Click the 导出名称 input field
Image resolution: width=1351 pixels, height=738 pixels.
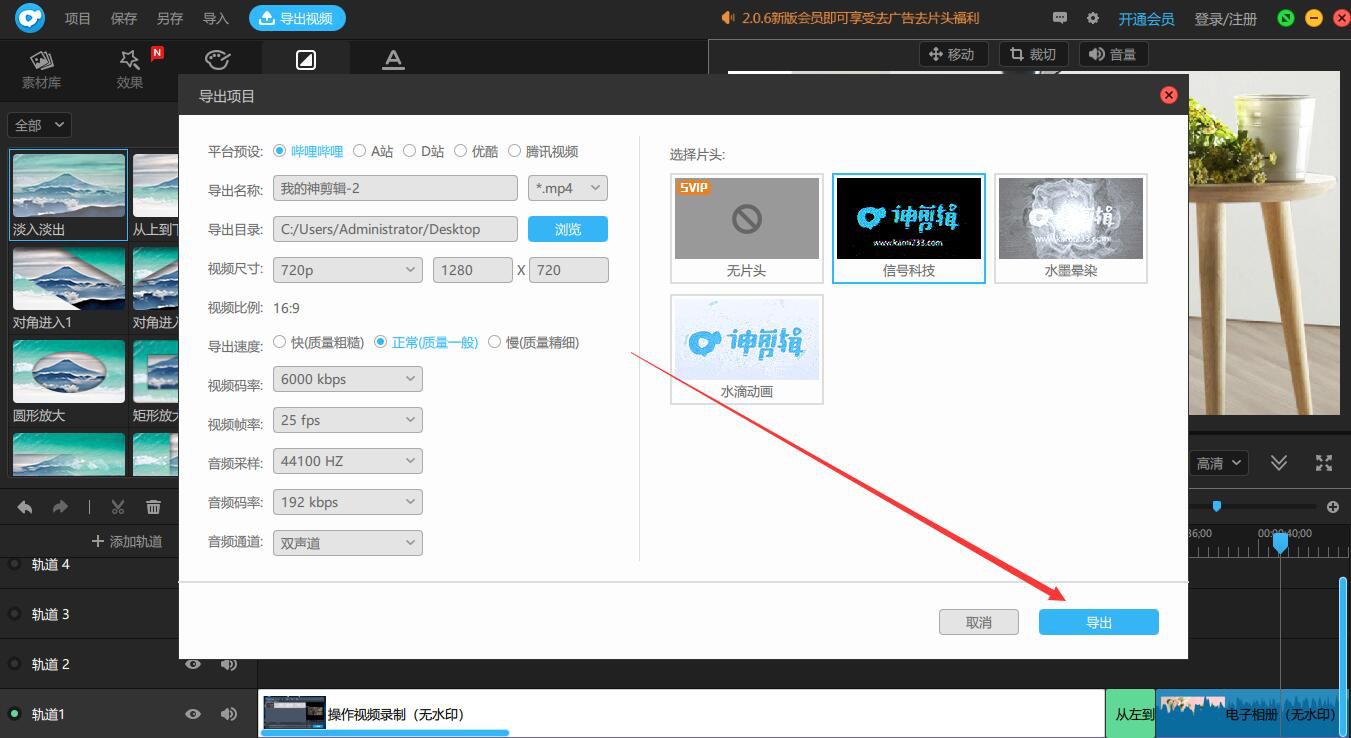click(x=395, y=188)
